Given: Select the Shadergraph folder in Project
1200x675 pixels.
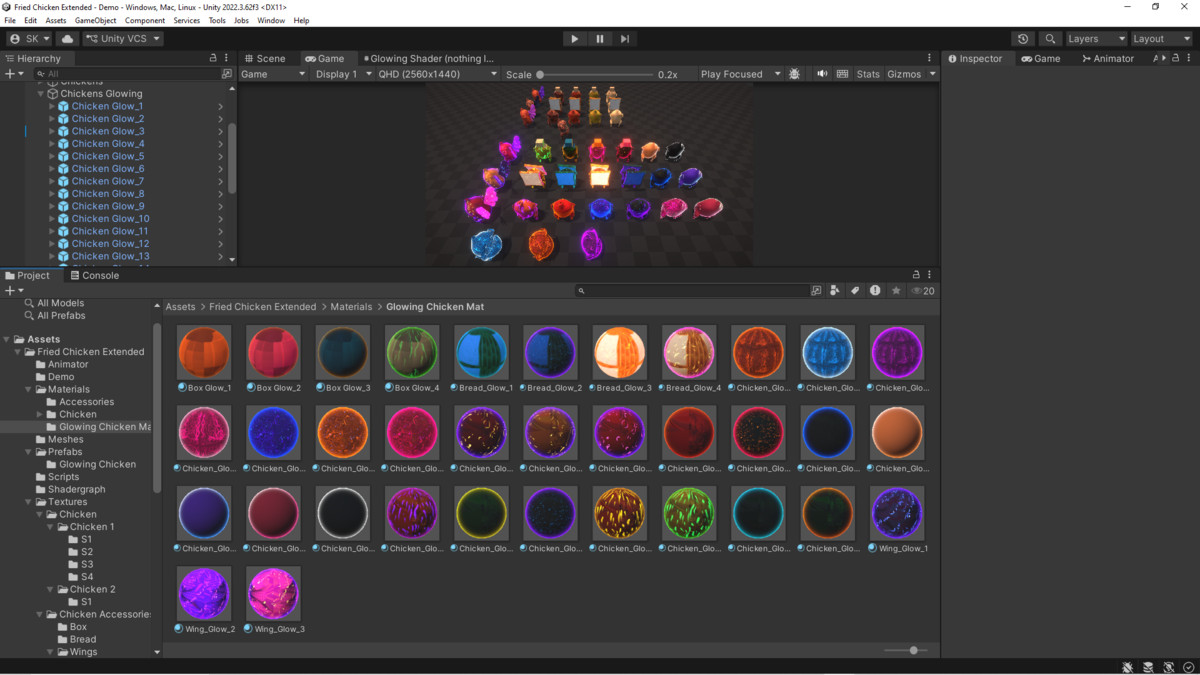Looking at the screenshot, I should pyautogui.click(x=76, y=489).
